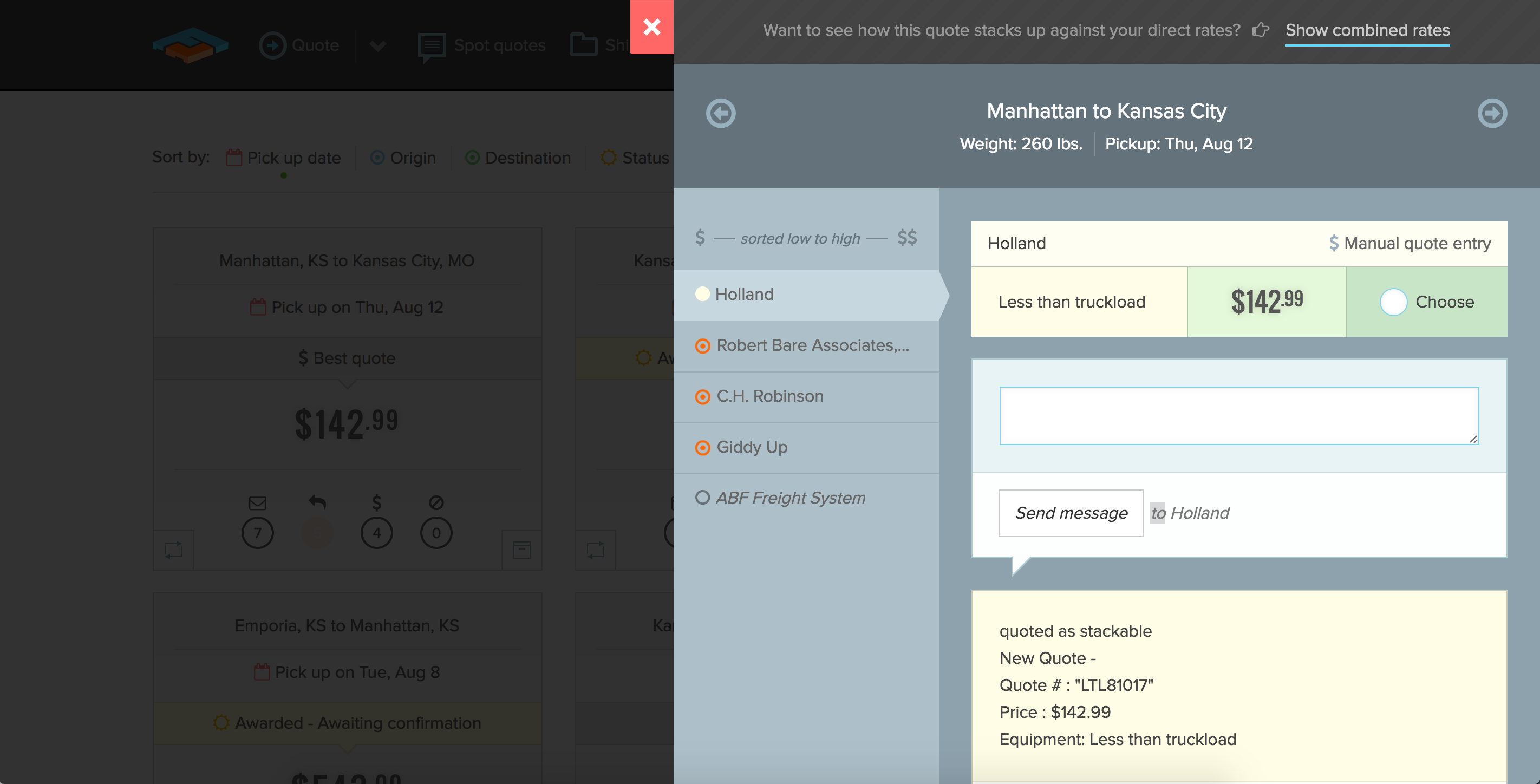This screenshot has height=784, width=1540.
Task: Sort by Pick up date
Action: (x=284, y=158)
